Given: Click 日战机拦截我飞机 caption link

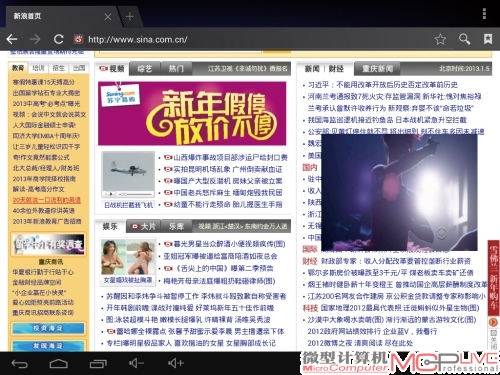Looking at the screenshot, I should (128, 205).
